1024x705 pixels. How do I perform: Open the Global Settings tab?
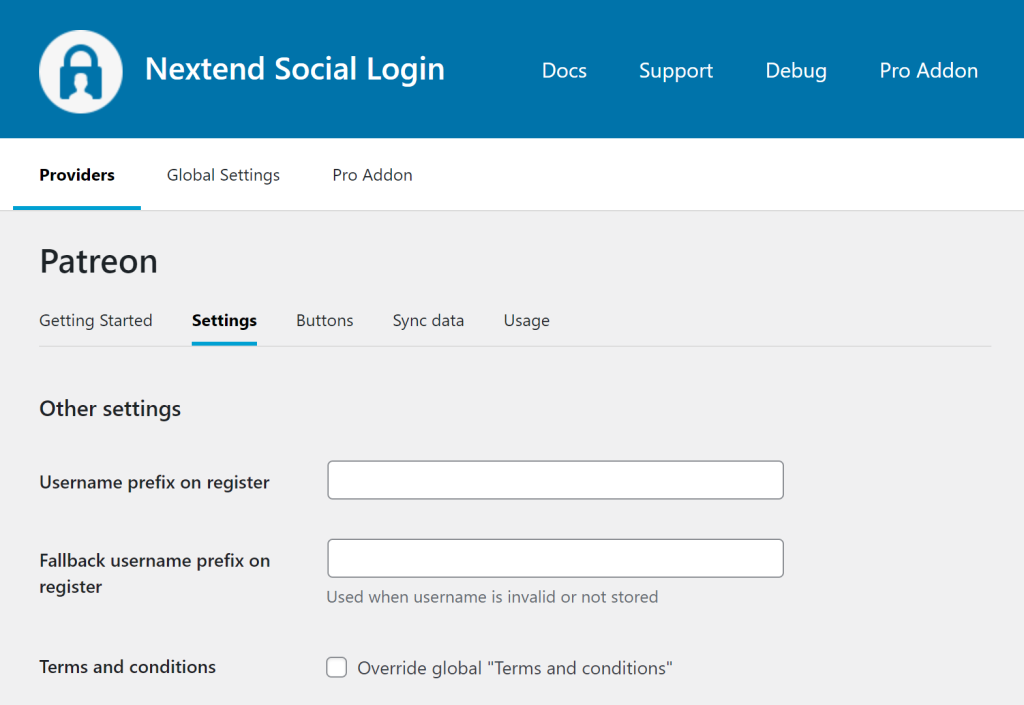click(x=223, y=175)
